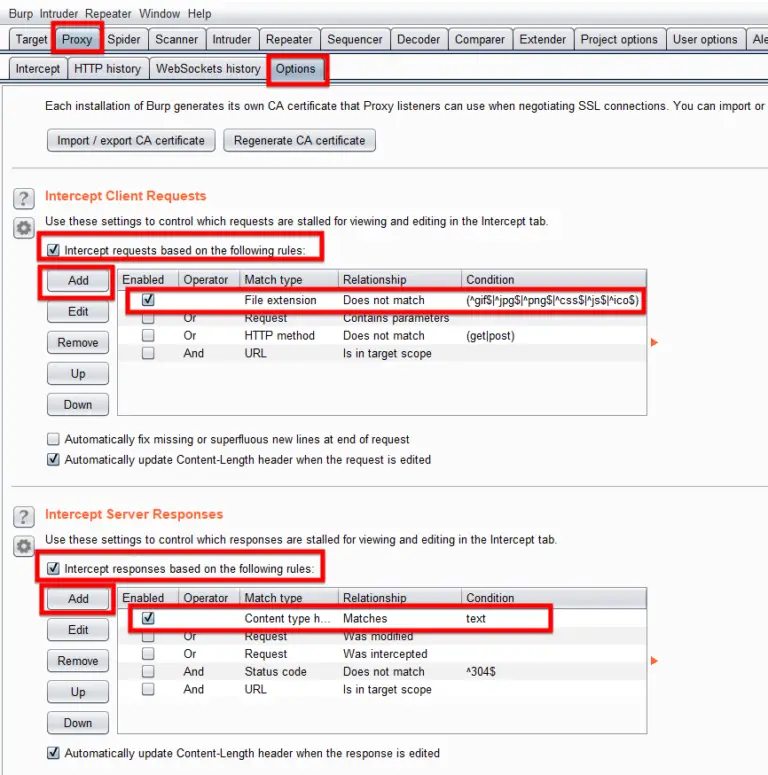768x775 pixels.
Task: Switch to the Sequencer tab
Action: click(355, 39)
